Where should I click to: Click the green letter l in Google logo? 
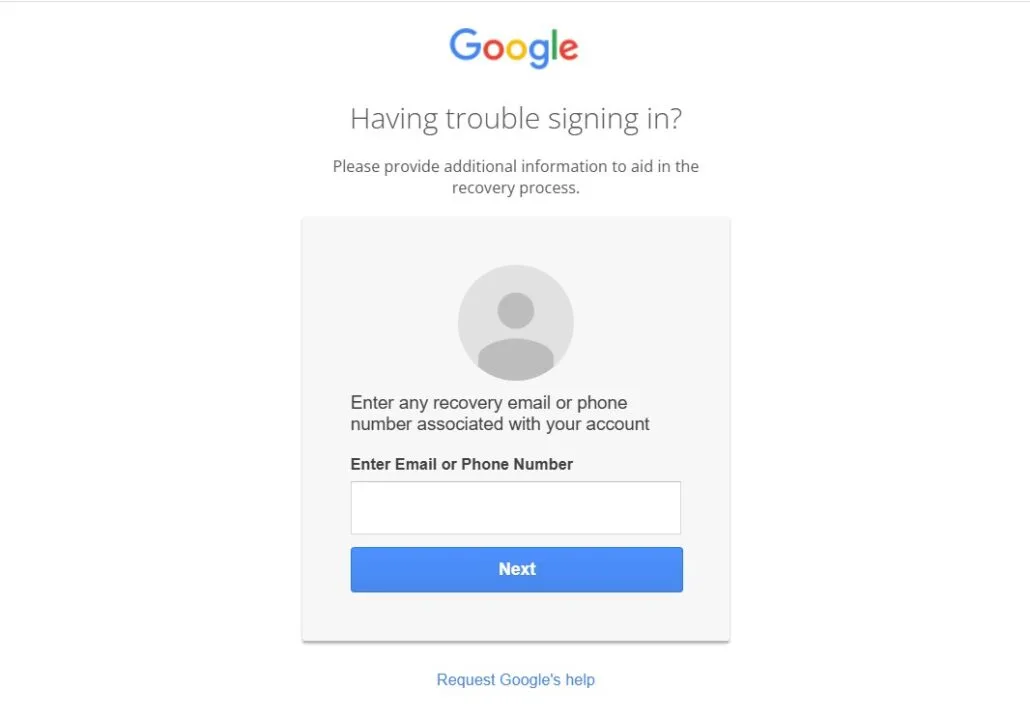[553, 45]
